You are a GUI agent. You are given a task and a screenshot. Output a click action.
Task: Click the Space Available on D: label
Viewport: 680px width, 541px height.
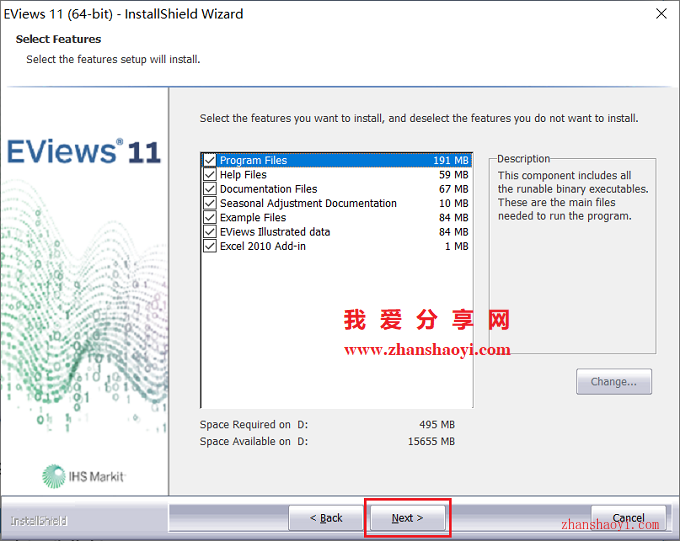coord(254,441)
